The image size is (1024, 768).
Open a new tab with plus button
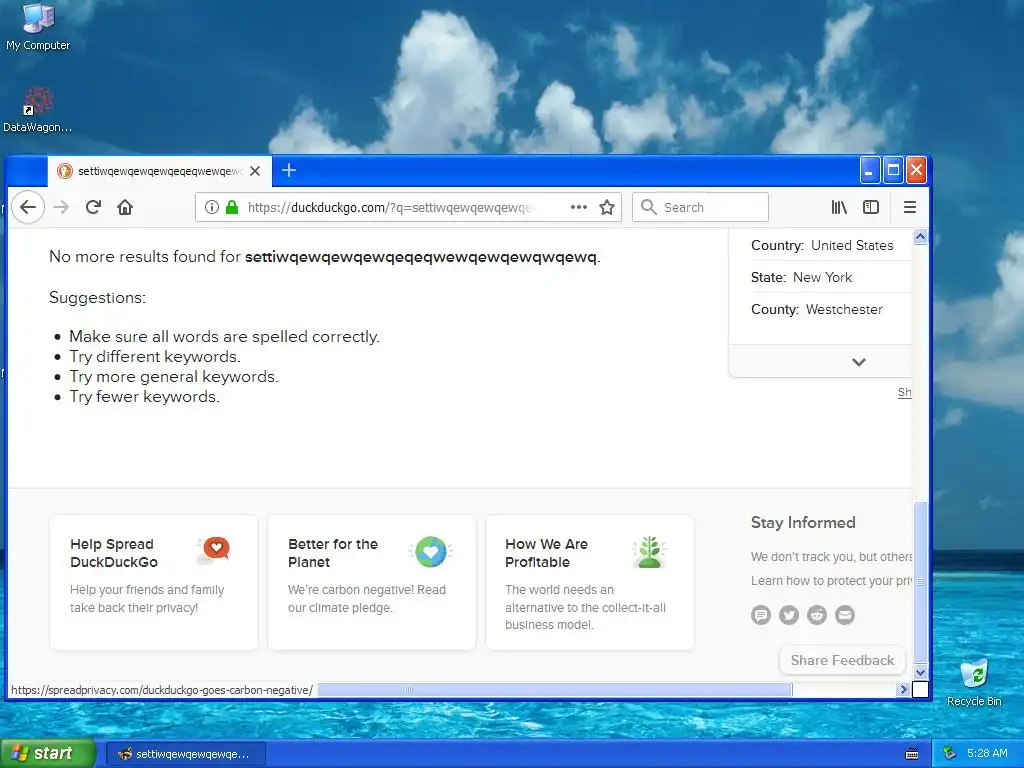click(x=289, y=170)
